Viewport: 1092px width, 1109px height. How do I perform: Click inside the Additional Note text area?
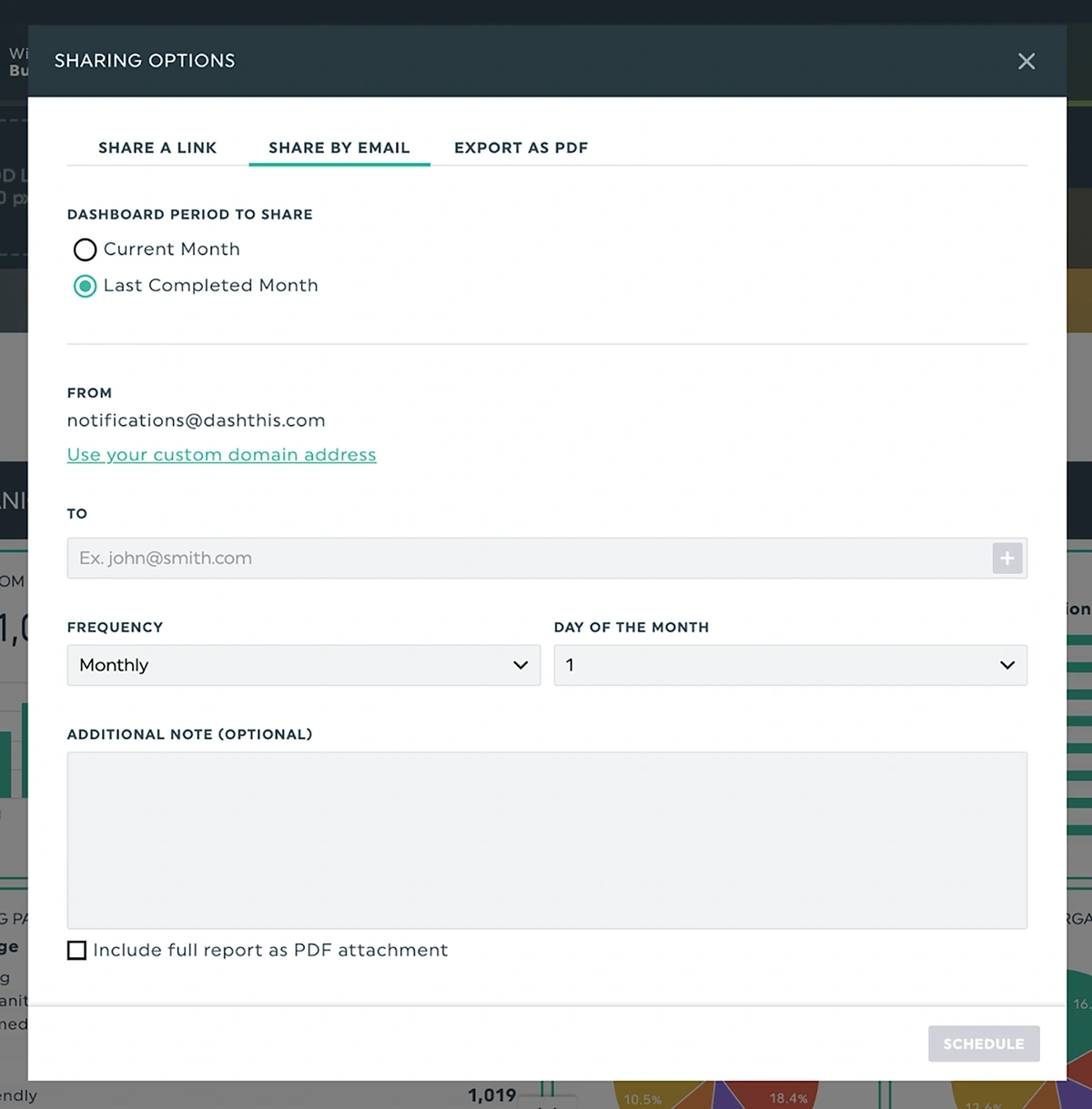pos(546,837)
